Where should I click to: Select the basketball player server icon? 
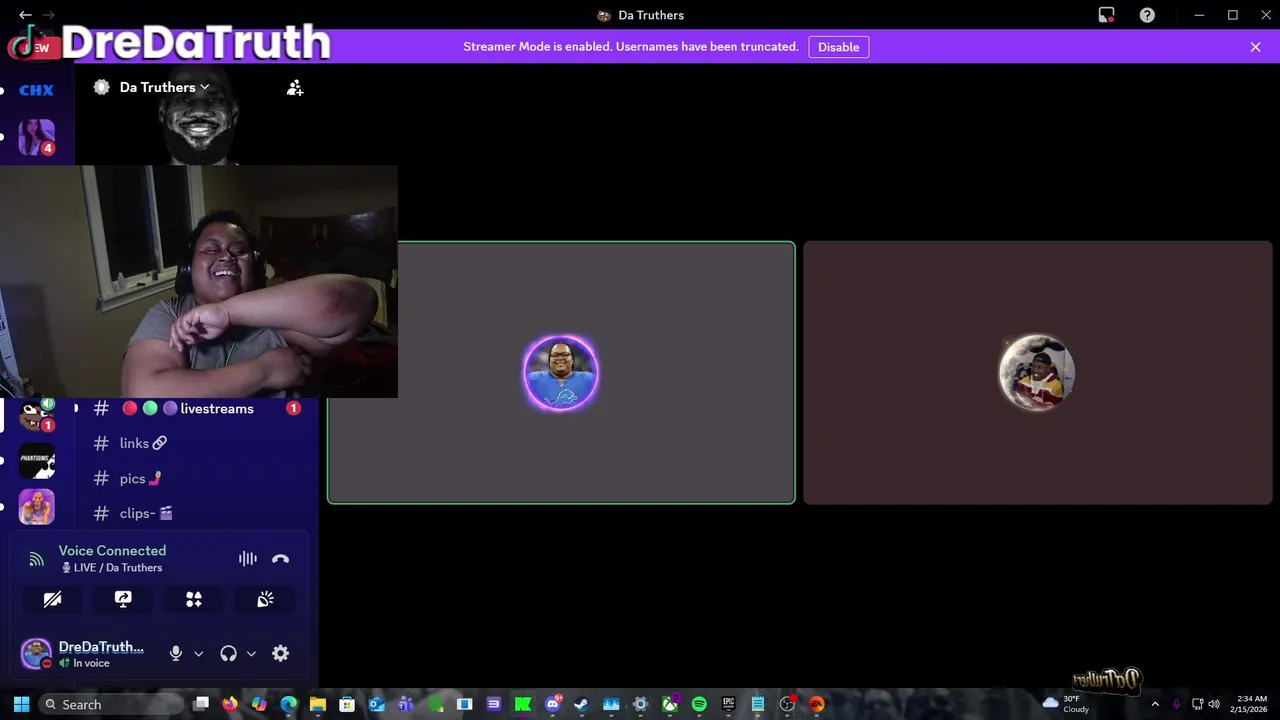point(36,507)
